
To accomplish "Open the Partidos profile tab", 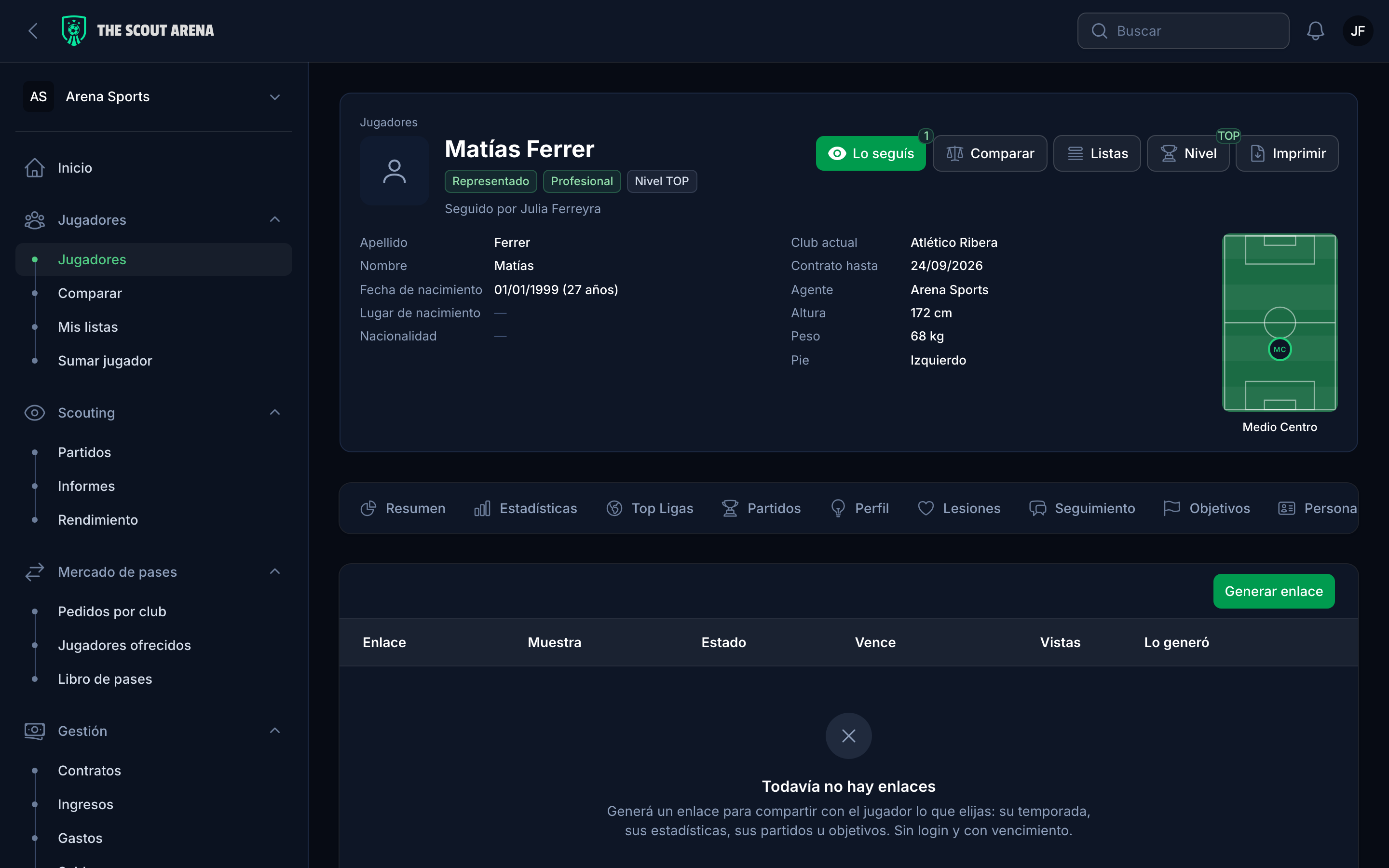I will click(x=761, y=508).
